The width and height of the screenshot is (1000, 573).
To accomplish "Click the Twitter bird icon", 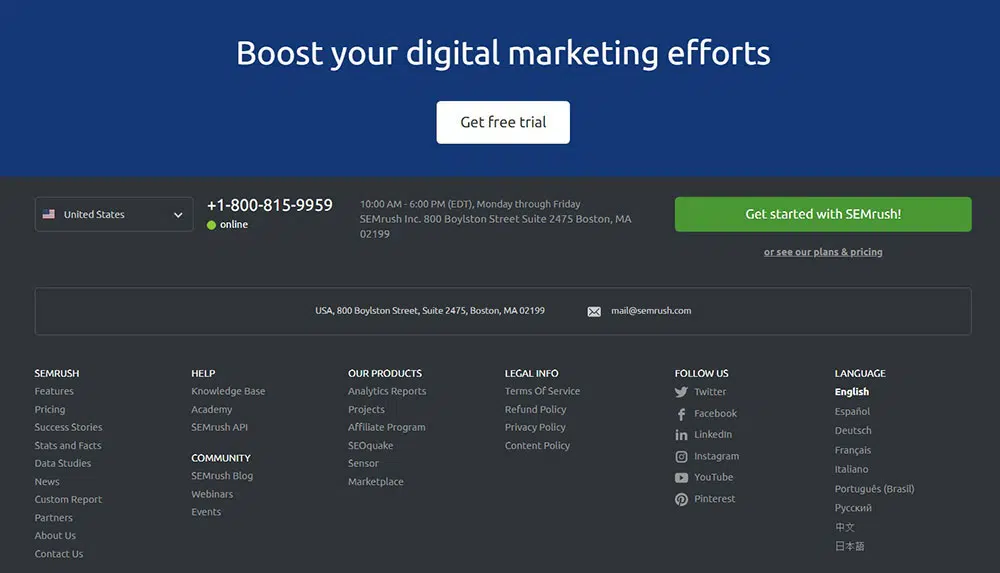I will tap(681, 393).
